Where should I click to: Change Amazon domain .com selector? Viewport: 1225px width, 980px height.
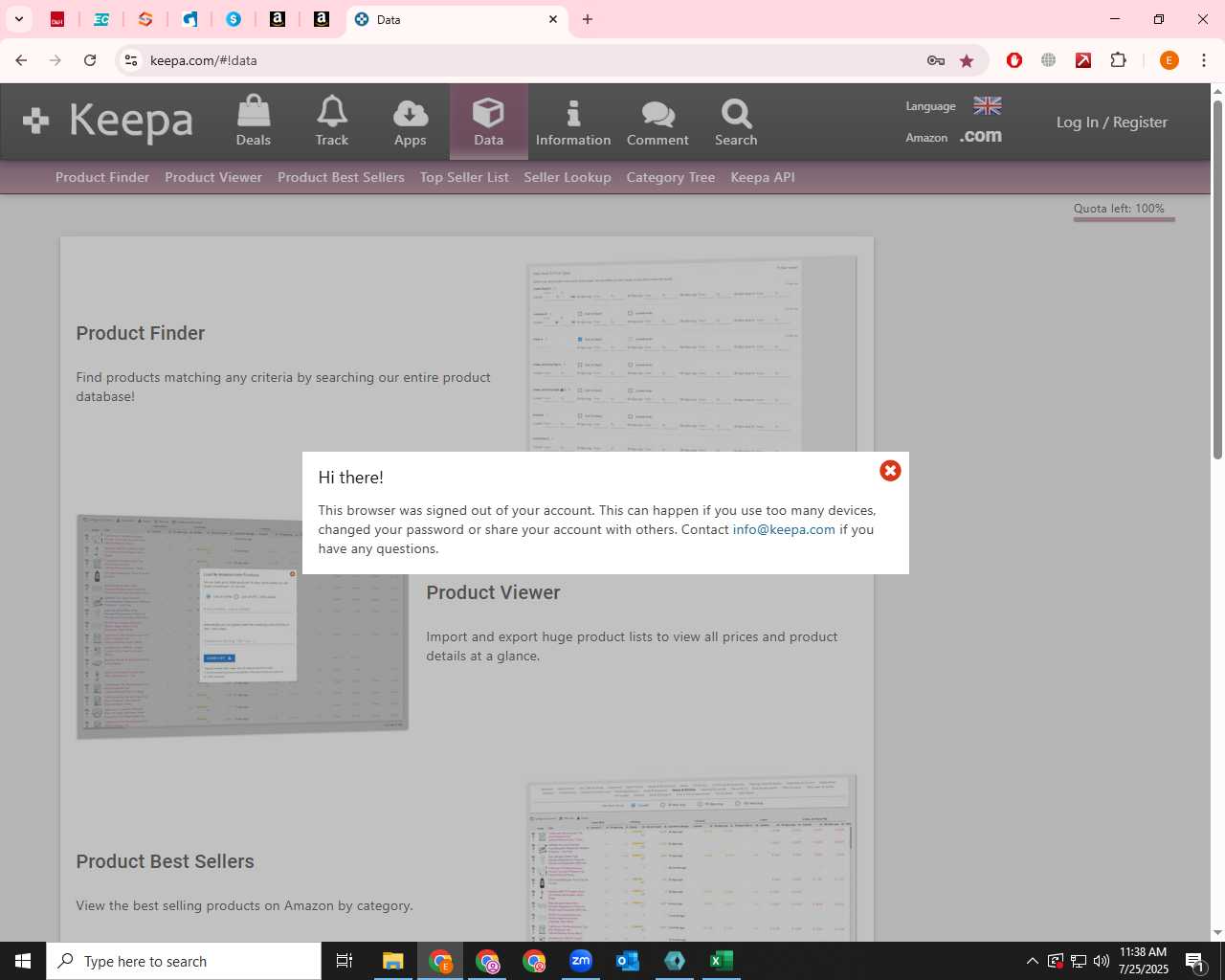click(981, 136)
